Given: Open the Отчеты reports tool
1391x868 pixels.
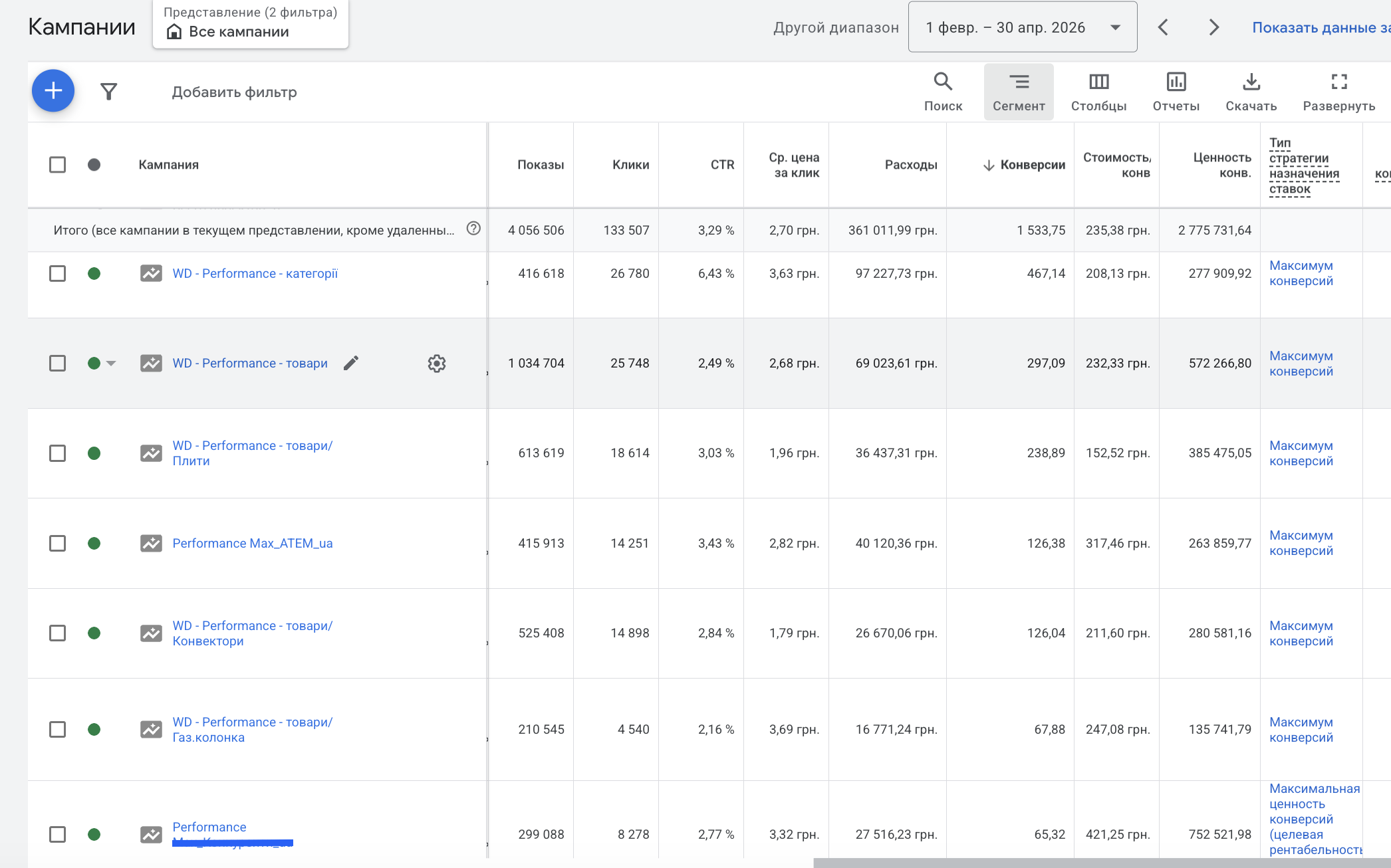Looking at the screenshot, I should tap(1176, 92).
